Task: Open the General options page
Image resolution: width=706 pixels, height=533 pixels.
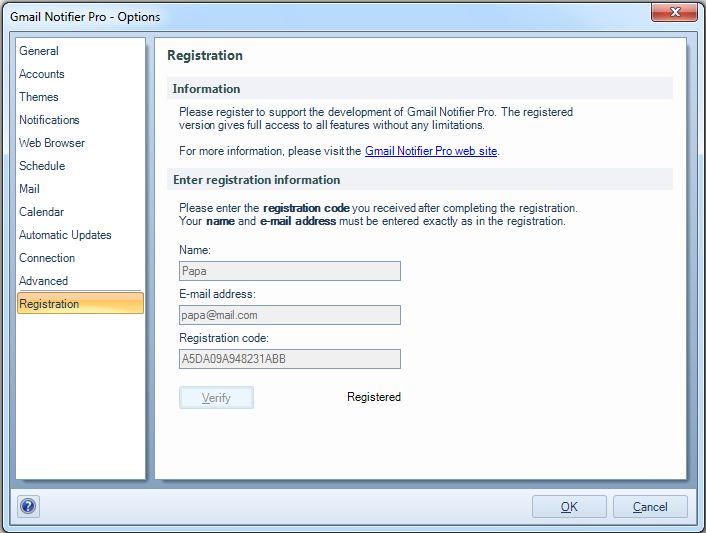Action: 39,51
